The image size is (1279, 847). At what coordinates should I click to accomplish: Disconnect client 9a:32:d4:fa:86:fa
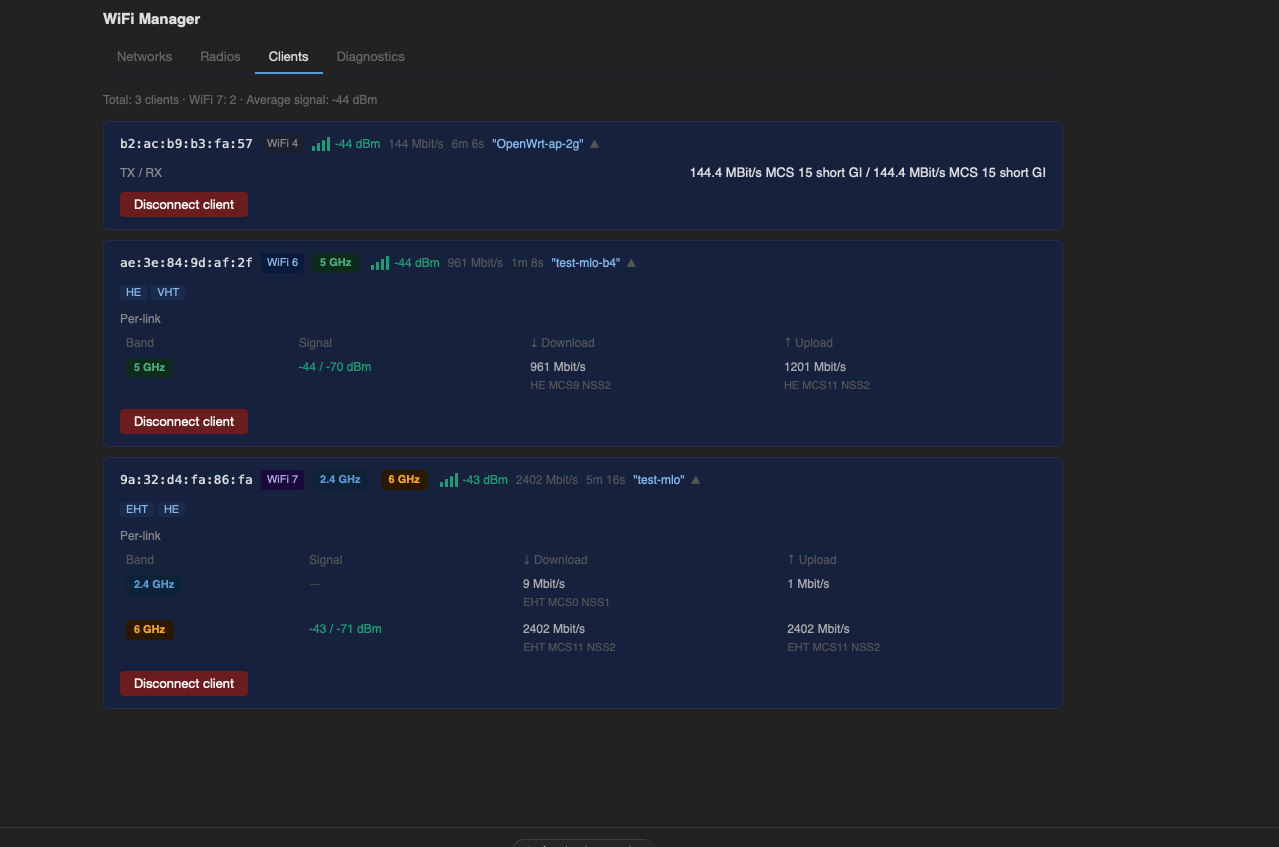(184, 683)
